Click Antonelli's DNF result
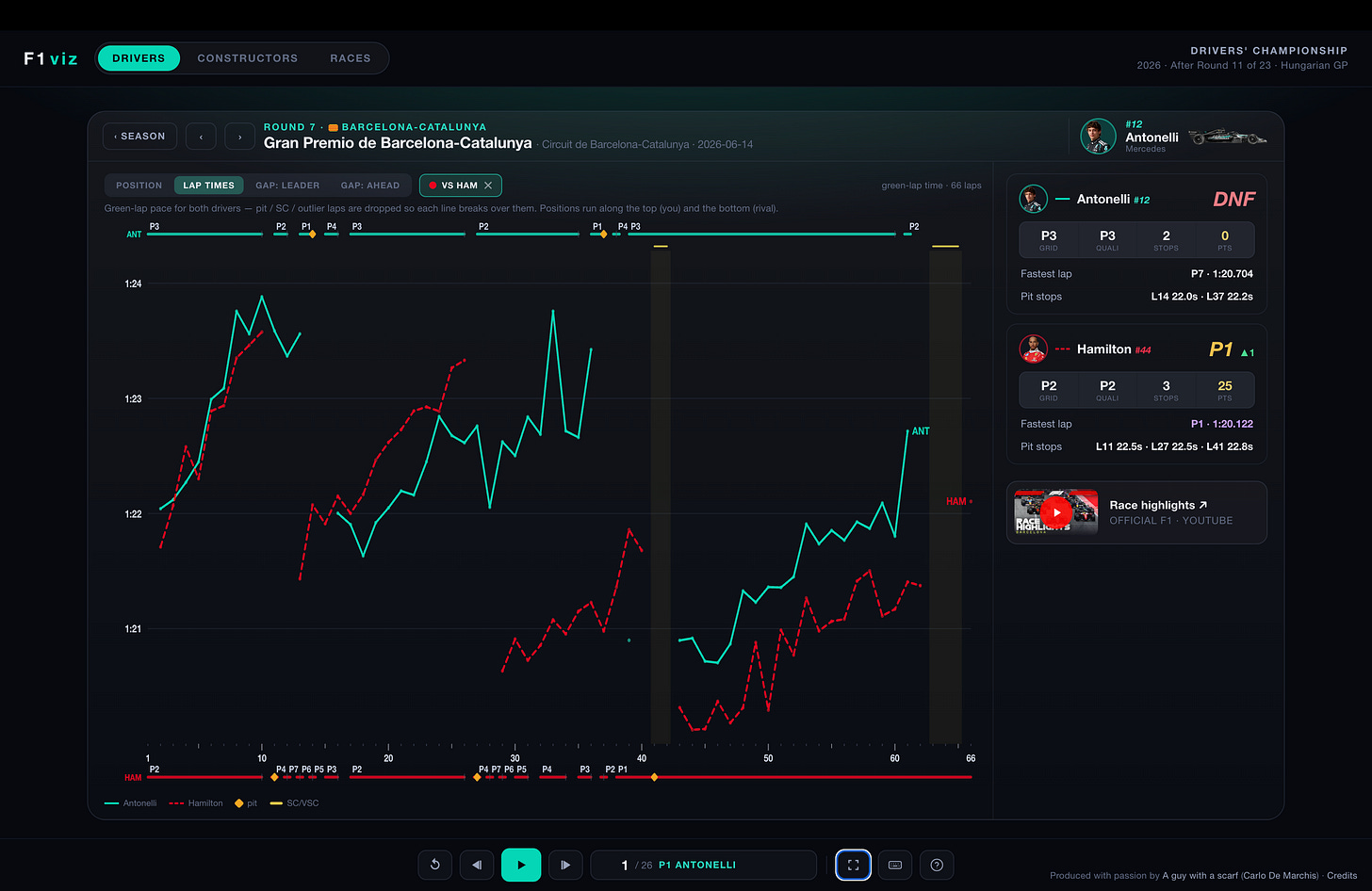Viewport: 1372px width, 891px height. (1233, 200)
